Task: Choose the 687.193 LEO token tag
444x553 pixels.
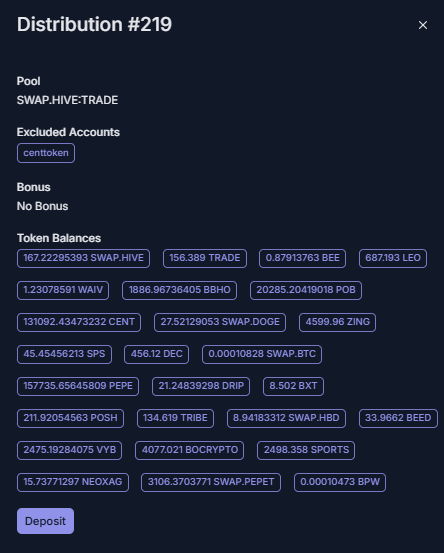Action: click(393, 258)
